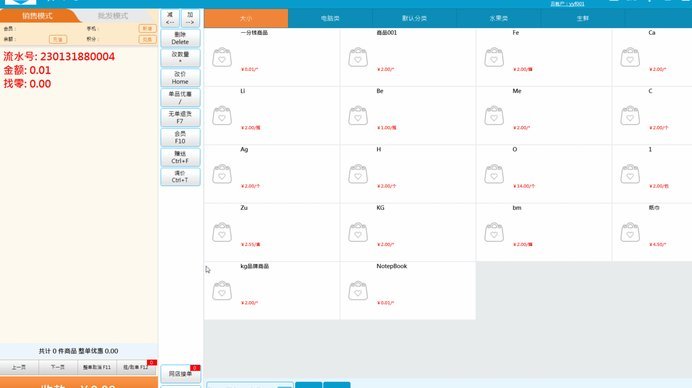Screen dimensions: 692x388
Task: Switch to 销售模式 sales mode tab
Action: pos(38,16)
